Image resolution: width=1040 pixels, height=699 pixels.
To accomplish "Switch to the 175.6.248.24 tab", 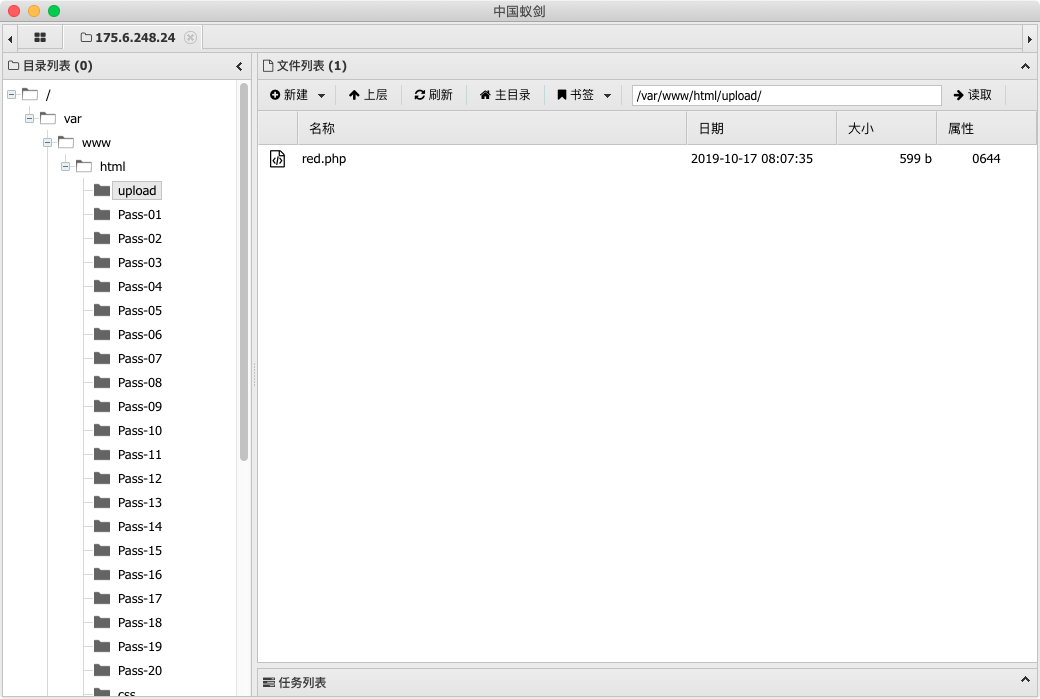I will point(128,38).
